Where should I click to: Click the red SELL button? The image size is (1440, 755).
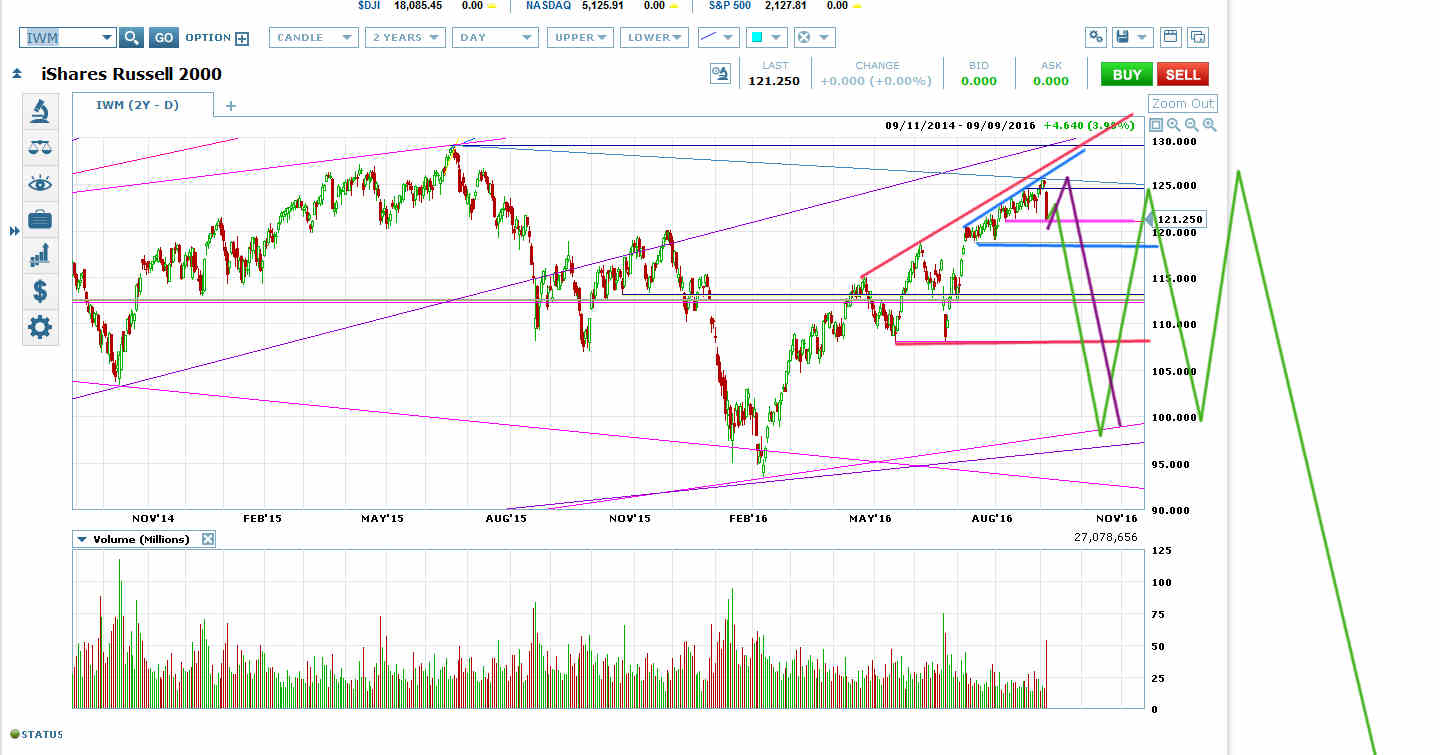1183,74
